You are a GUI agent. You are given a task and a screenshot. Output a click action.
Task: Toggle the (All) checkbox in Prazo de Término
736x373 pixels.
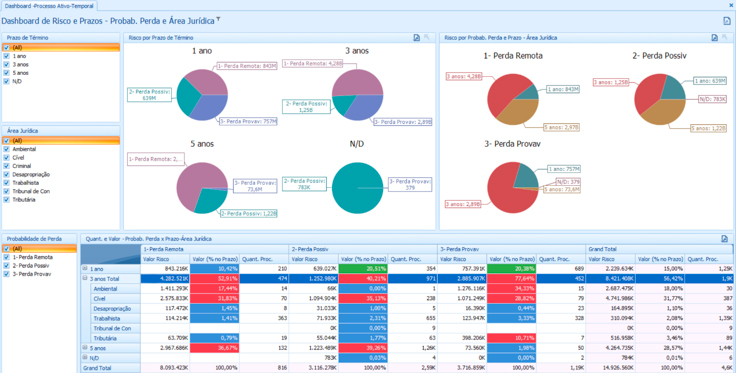(7, 47)
